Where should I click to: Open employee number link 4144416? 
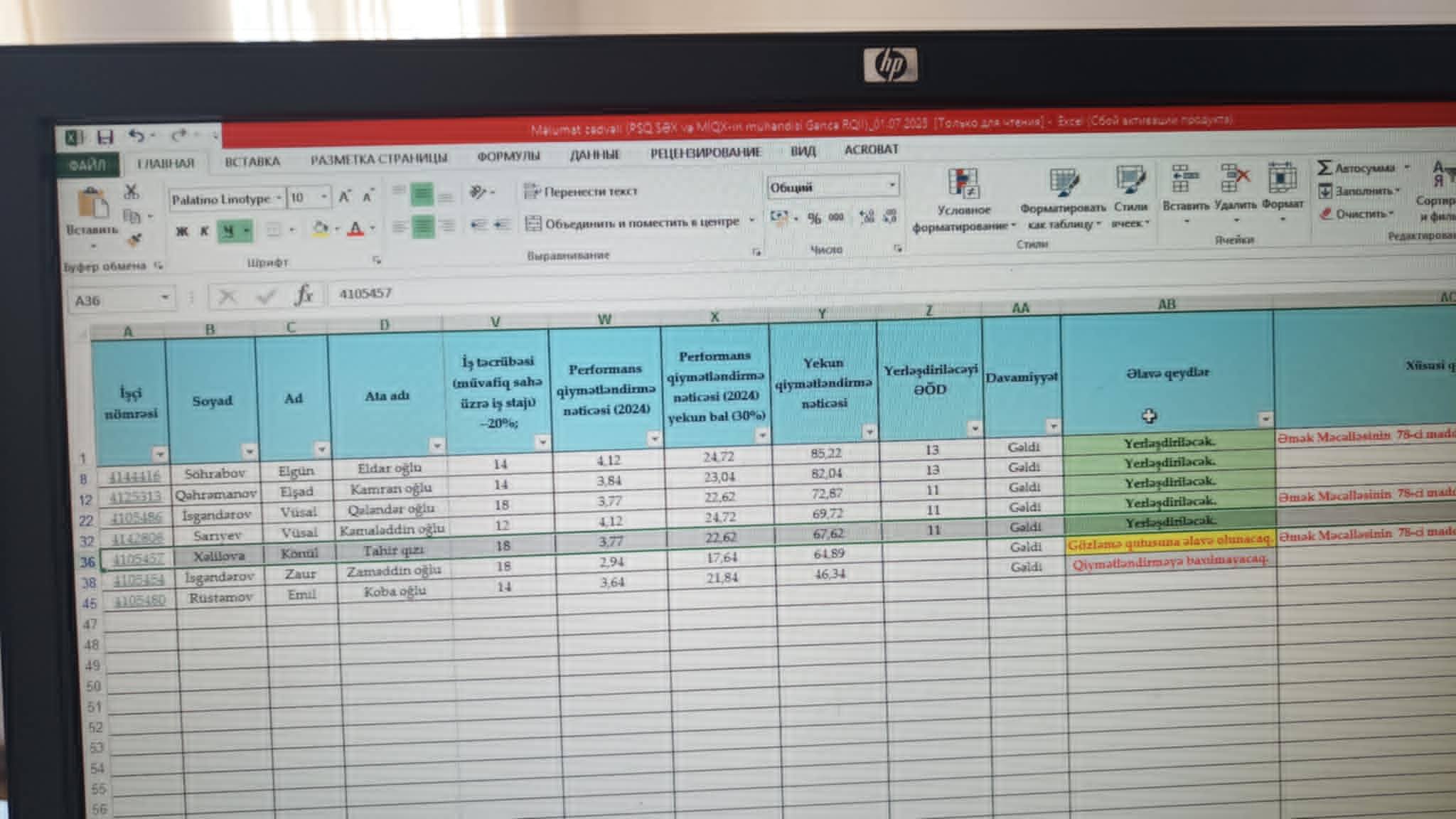point(134,476)
